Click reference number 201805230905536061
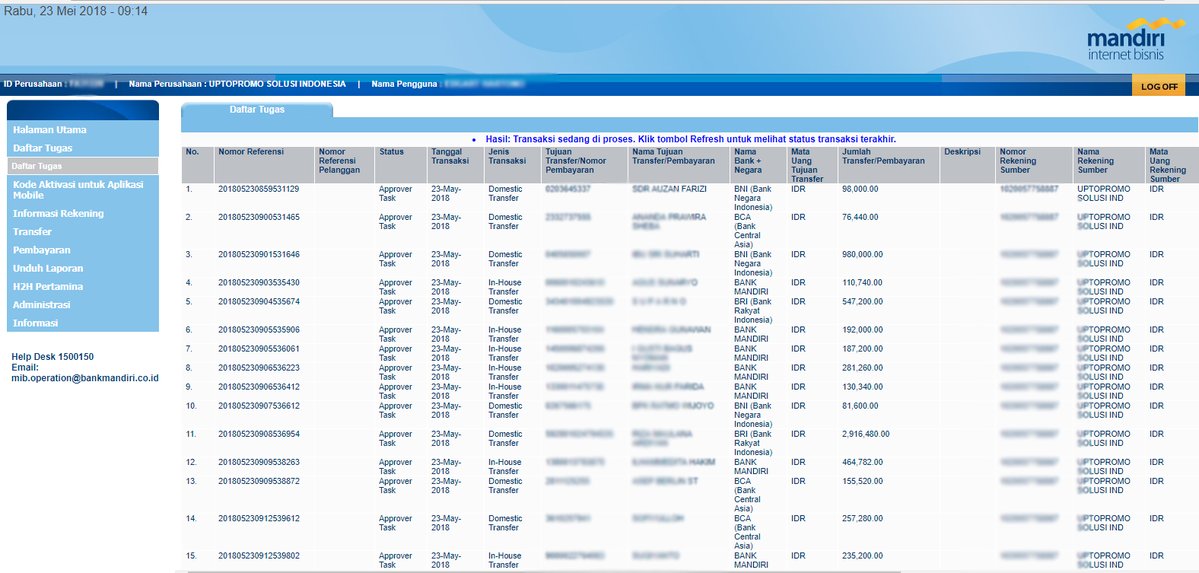Screen dimensions: 1199x573 pyautogui.click(x=258, y=349)
